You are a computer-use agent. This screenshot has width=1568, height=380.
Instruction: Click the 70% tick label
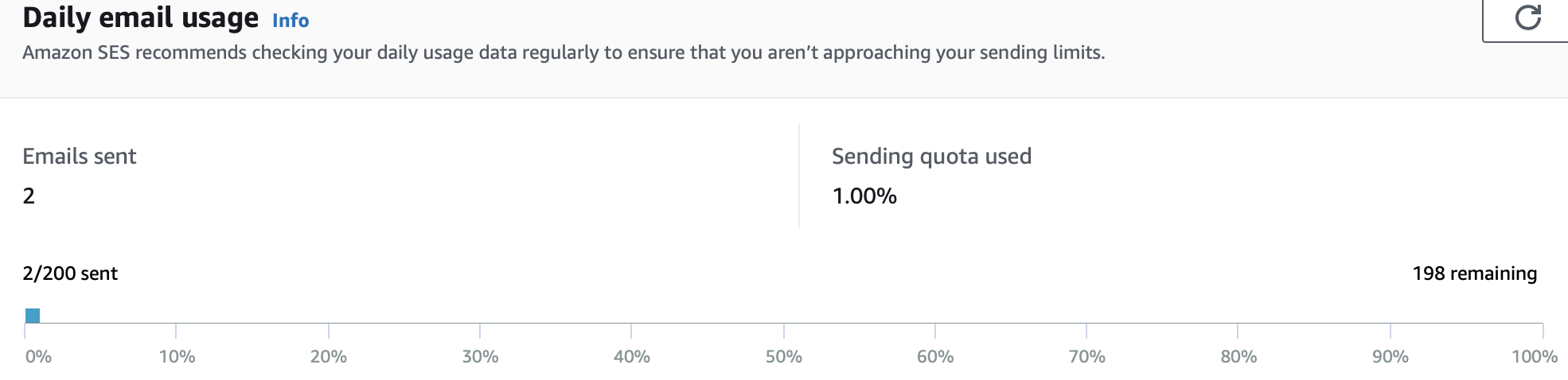click(1087, 357)
